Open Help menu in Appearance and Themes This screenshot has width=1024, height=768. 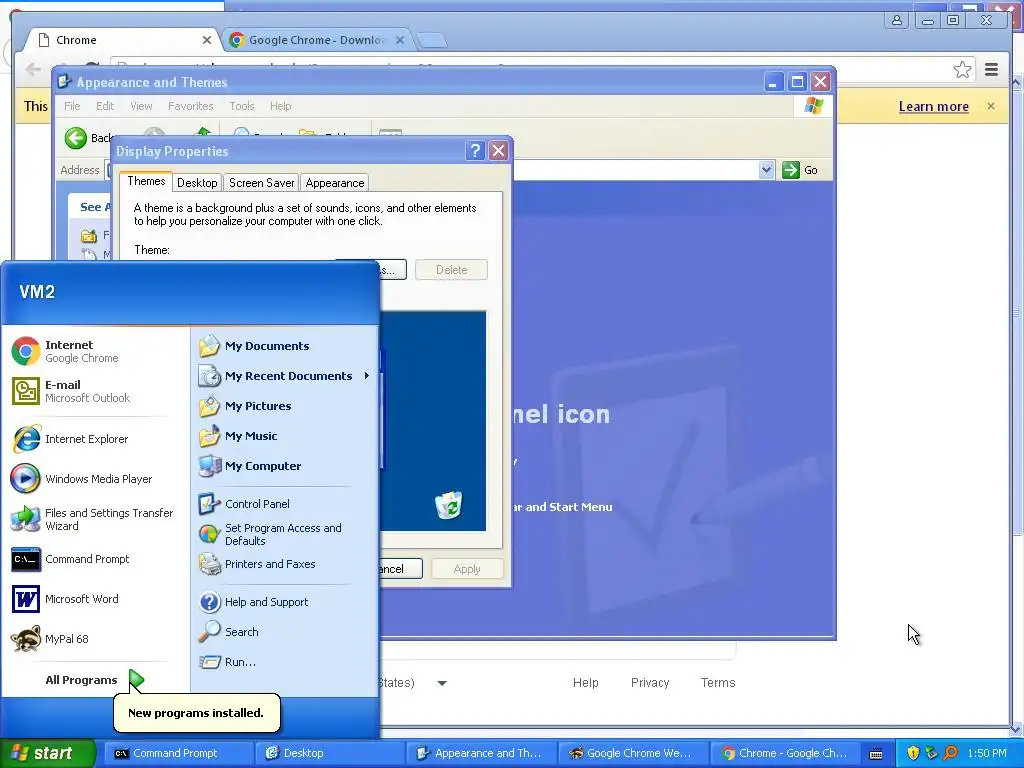281,106
